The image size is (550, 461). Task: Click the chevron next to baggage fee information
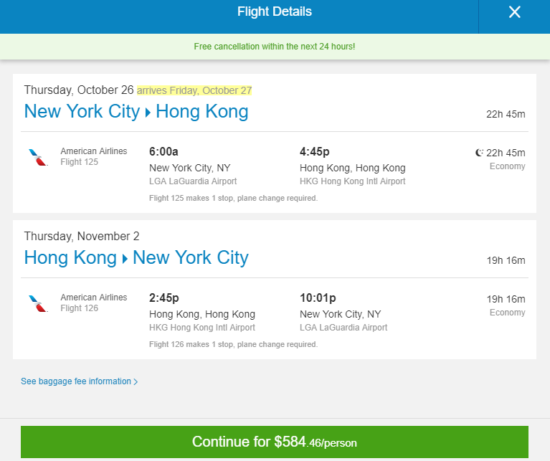point(135,382)
